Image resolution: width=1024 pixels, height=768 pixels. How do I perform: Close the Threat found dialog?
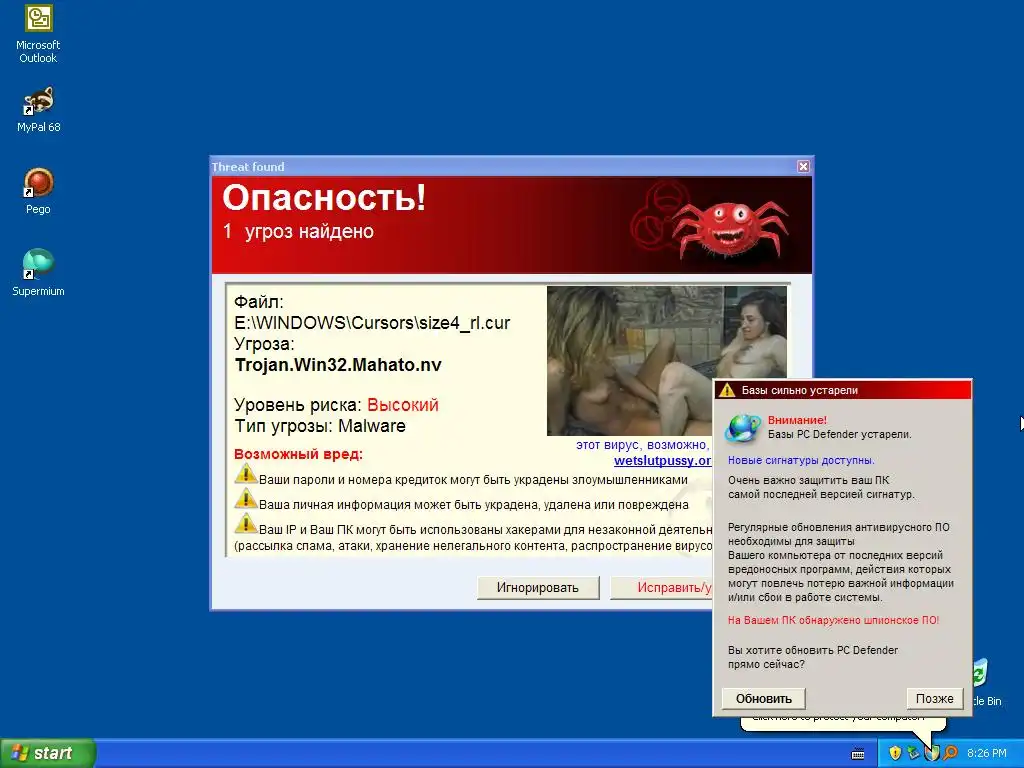click(803, 167)
